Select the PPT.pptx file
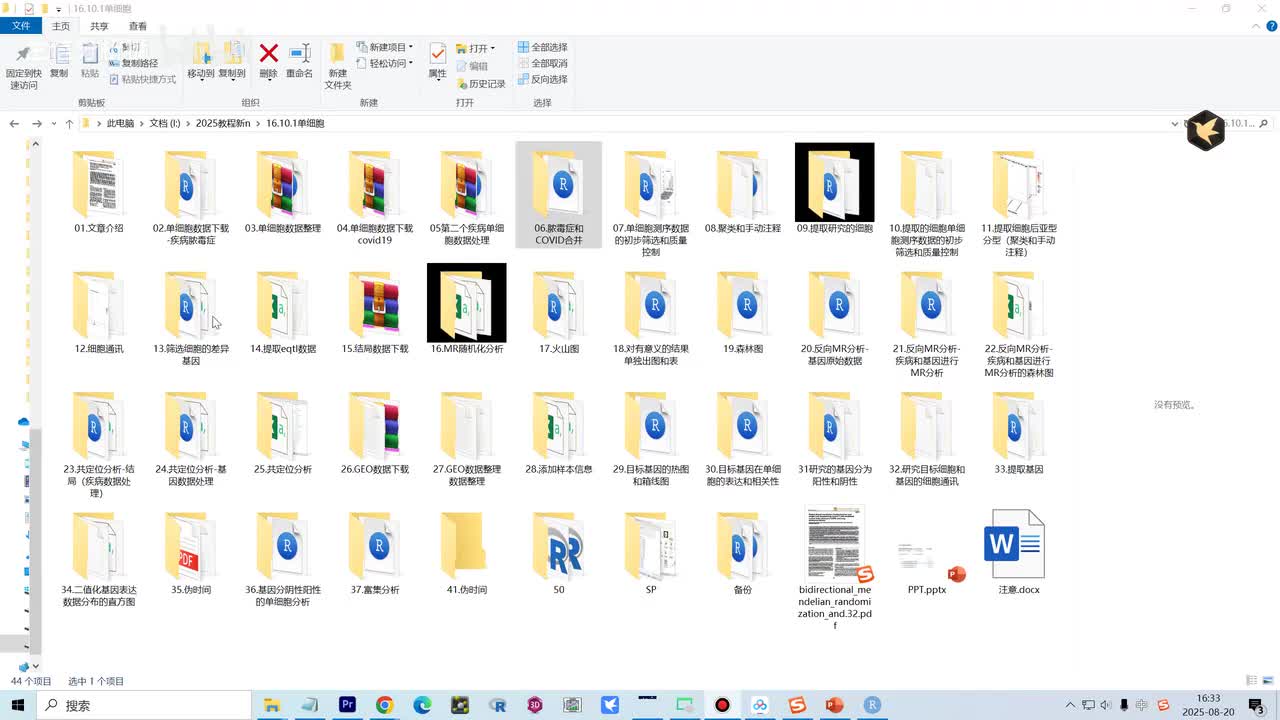Image resolution: width=1280 pixels, height=720 pixels. (x=927, y=566)
